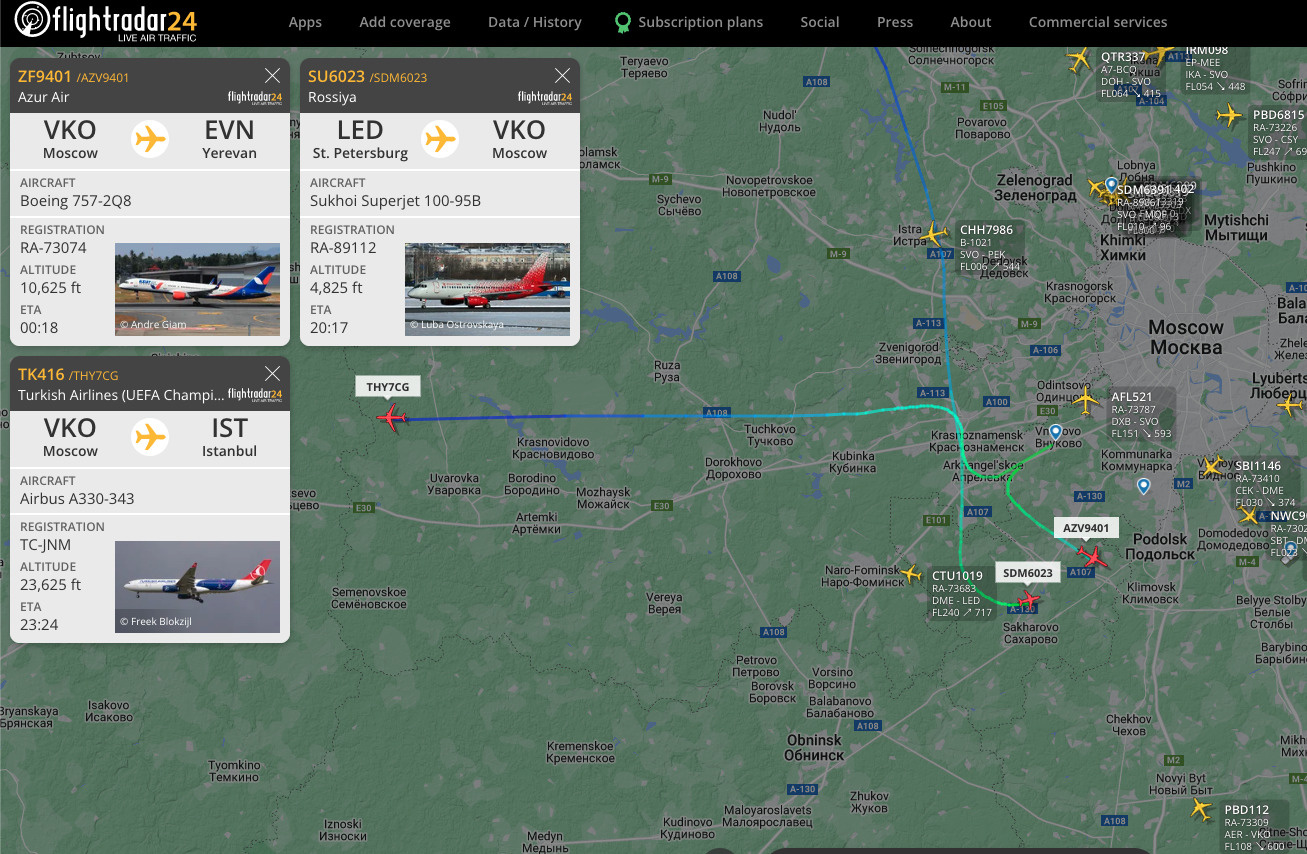Select the yellow AFL521 plane icon
The image size is (1307, 854).
coord(1087,401)
